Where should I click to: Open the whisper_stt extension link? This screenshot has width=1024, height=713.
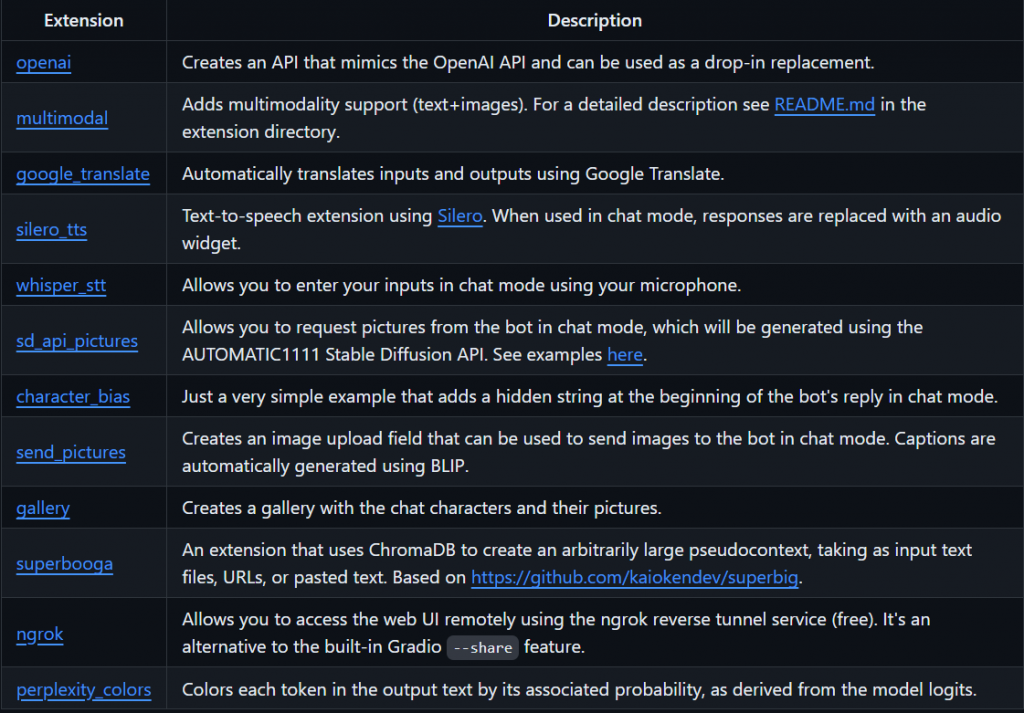click(61, 285)
